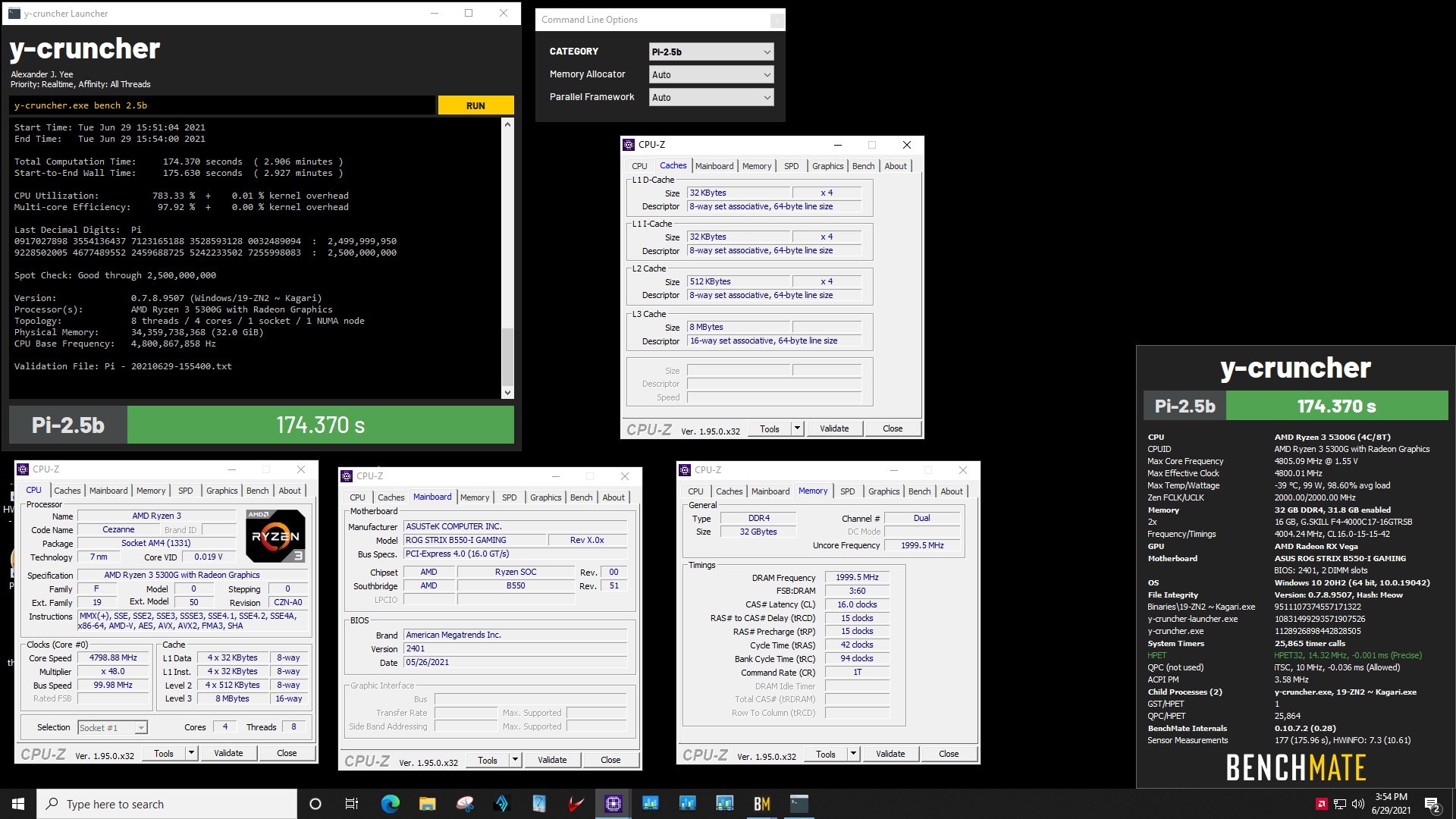Click CPU-Z icon in CPU window title bar

(x=23, y=469)
